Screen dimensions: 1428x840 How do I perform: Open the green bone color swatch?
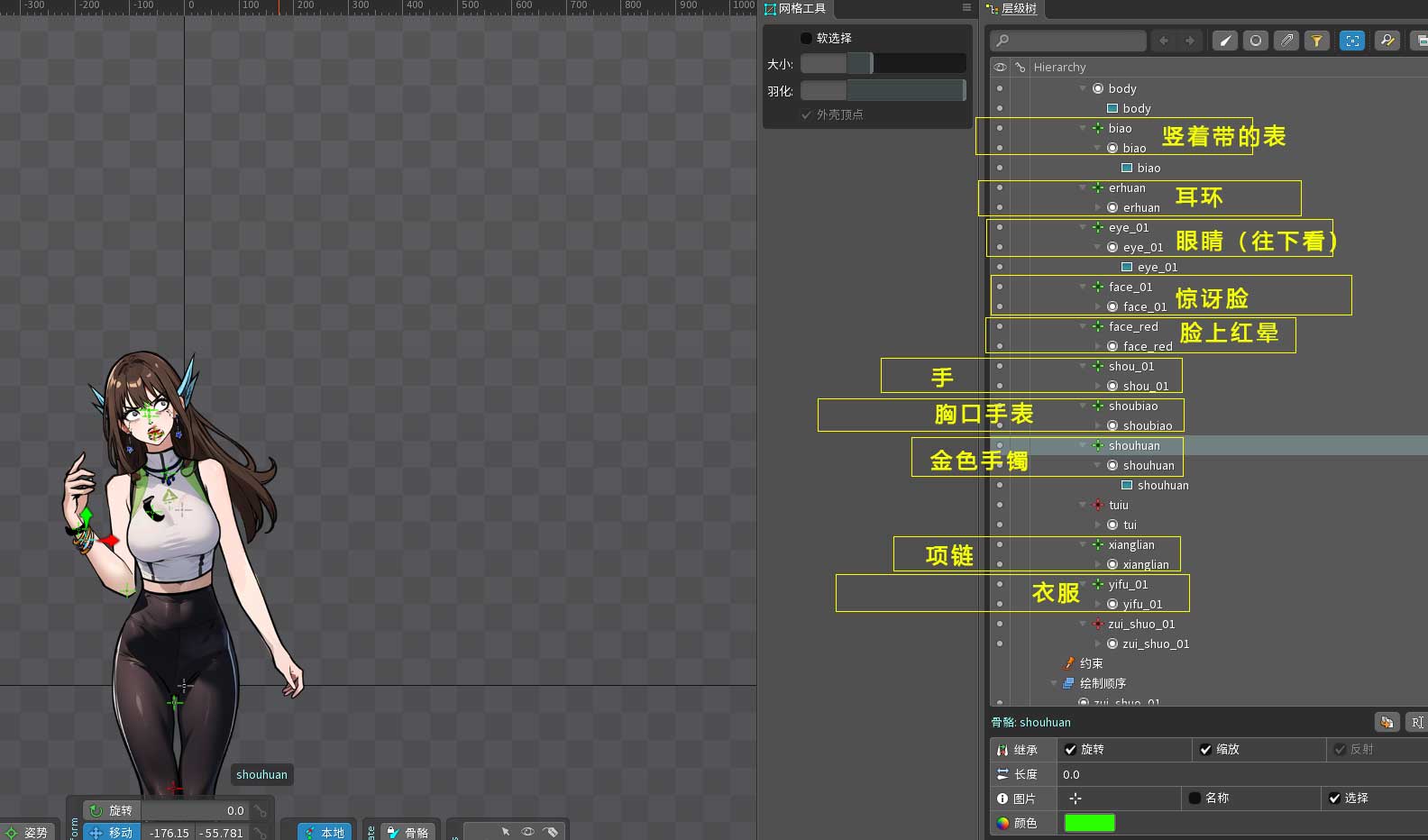tap(1089, 823)
